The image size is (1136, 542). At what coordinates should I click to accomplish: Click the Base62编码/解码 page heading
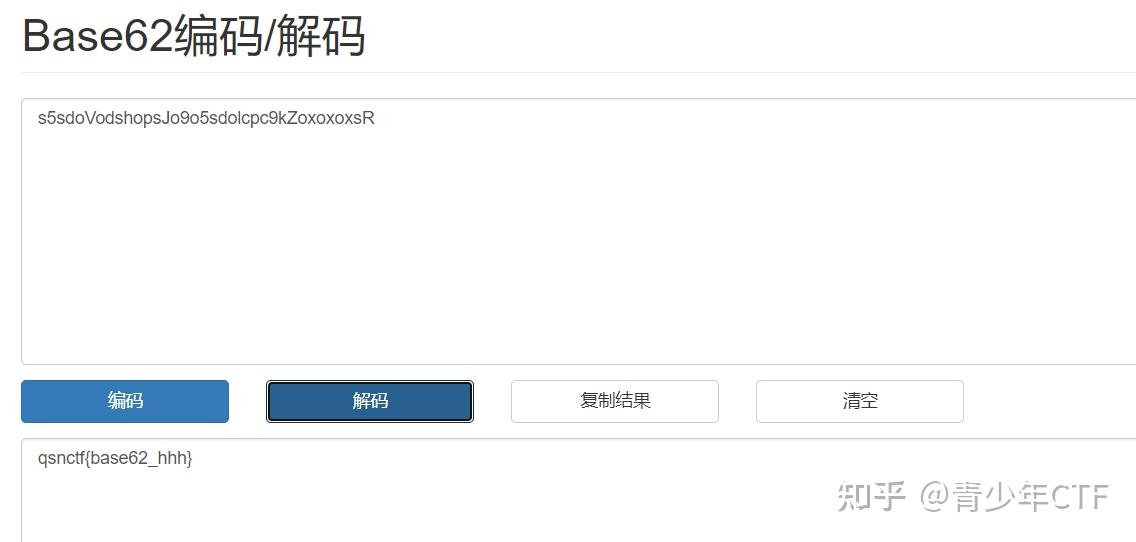[194, 36]
